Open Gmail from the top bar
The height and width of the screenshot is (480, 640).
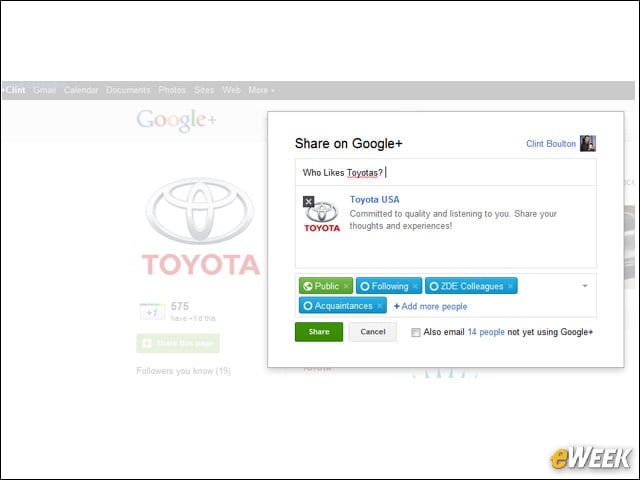coord(44,90)
